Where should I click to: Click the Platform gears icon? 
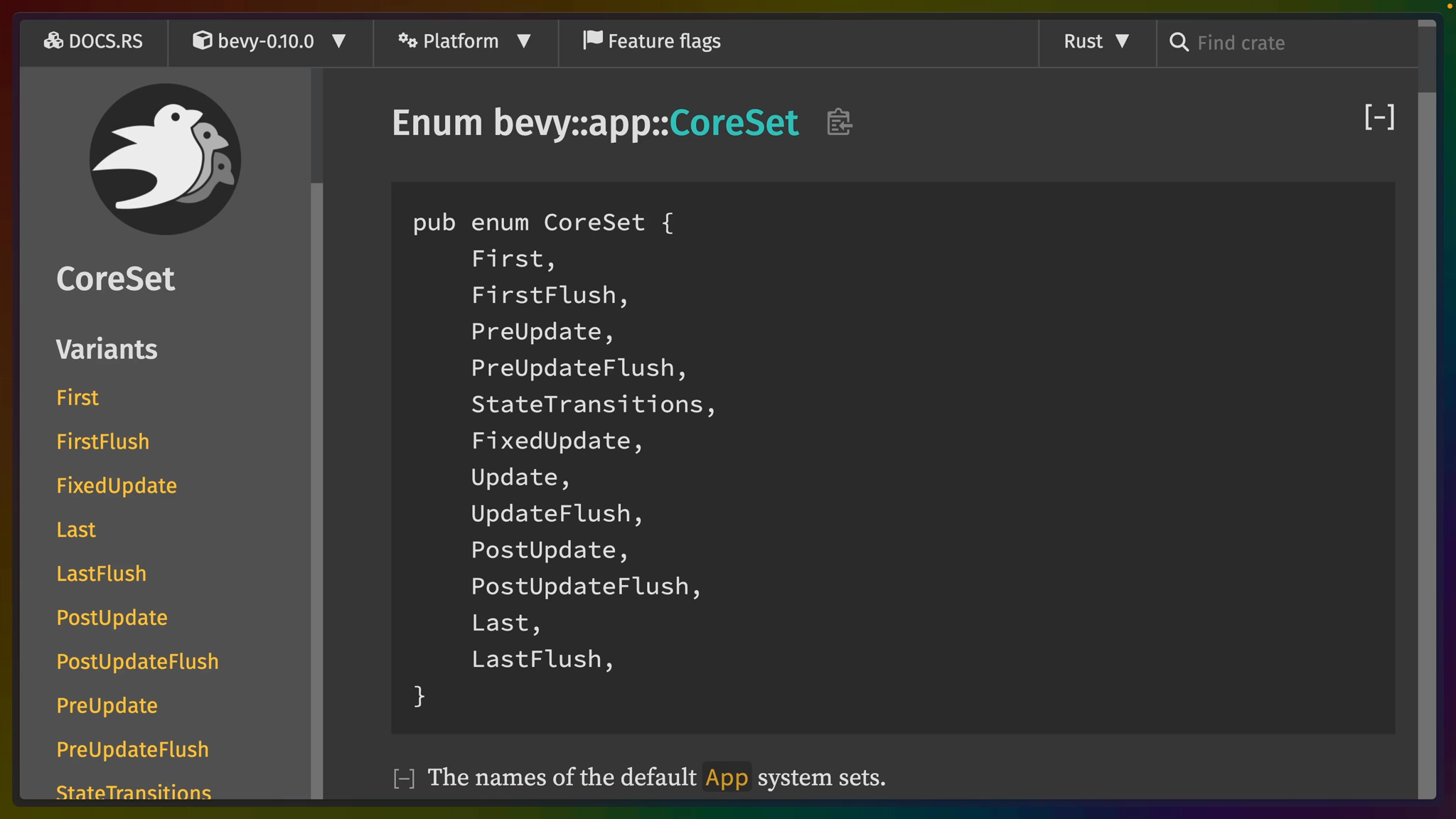[407, 41]
